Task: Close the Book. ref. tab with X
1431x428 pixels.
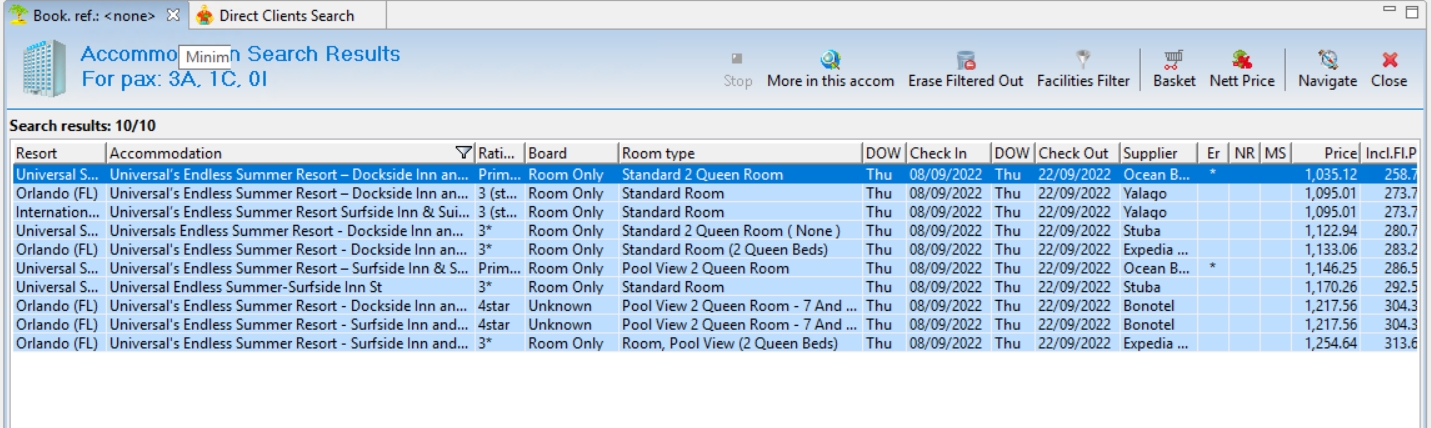Action: click(172, 15)
